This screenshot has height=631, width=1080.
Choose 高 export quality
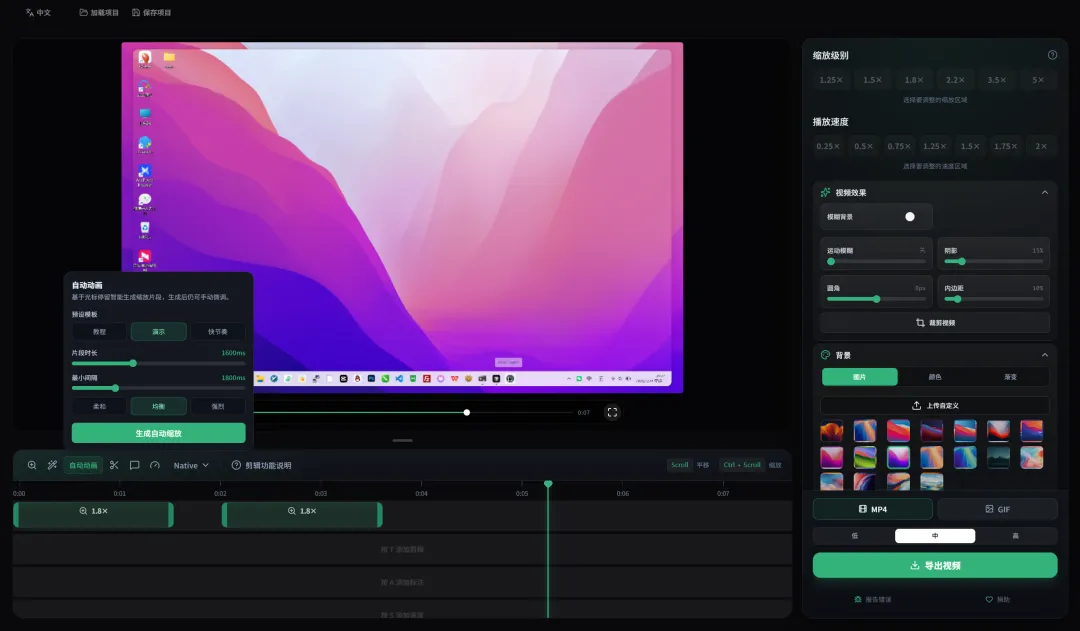pyautogui.click(x=1015, y=536)
